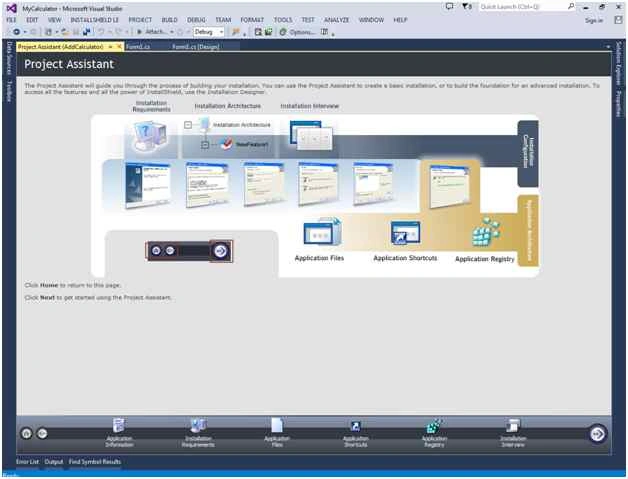Collapse the NewFeature1 tree node
This screenshot has width=628, height=479.
coord(205,144)
